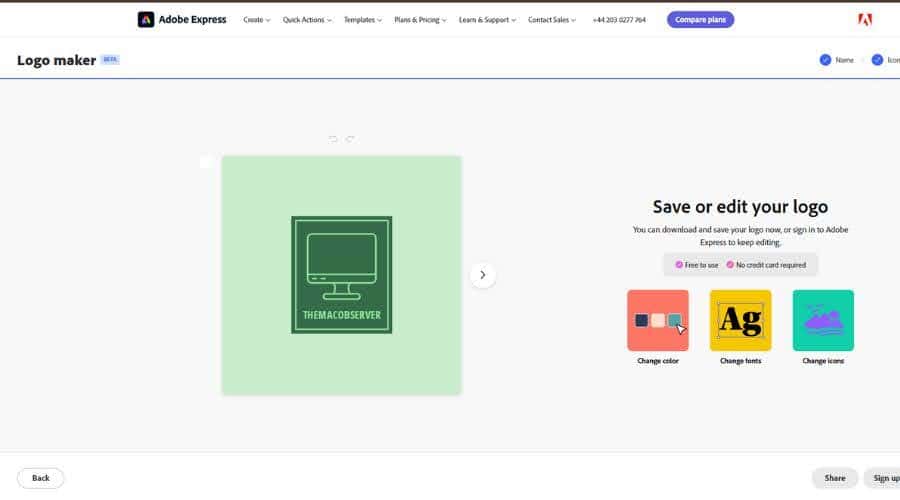This screenshot has width=900, height=500.
Task: Open the Change icons tile
Action: click(823, 320)
